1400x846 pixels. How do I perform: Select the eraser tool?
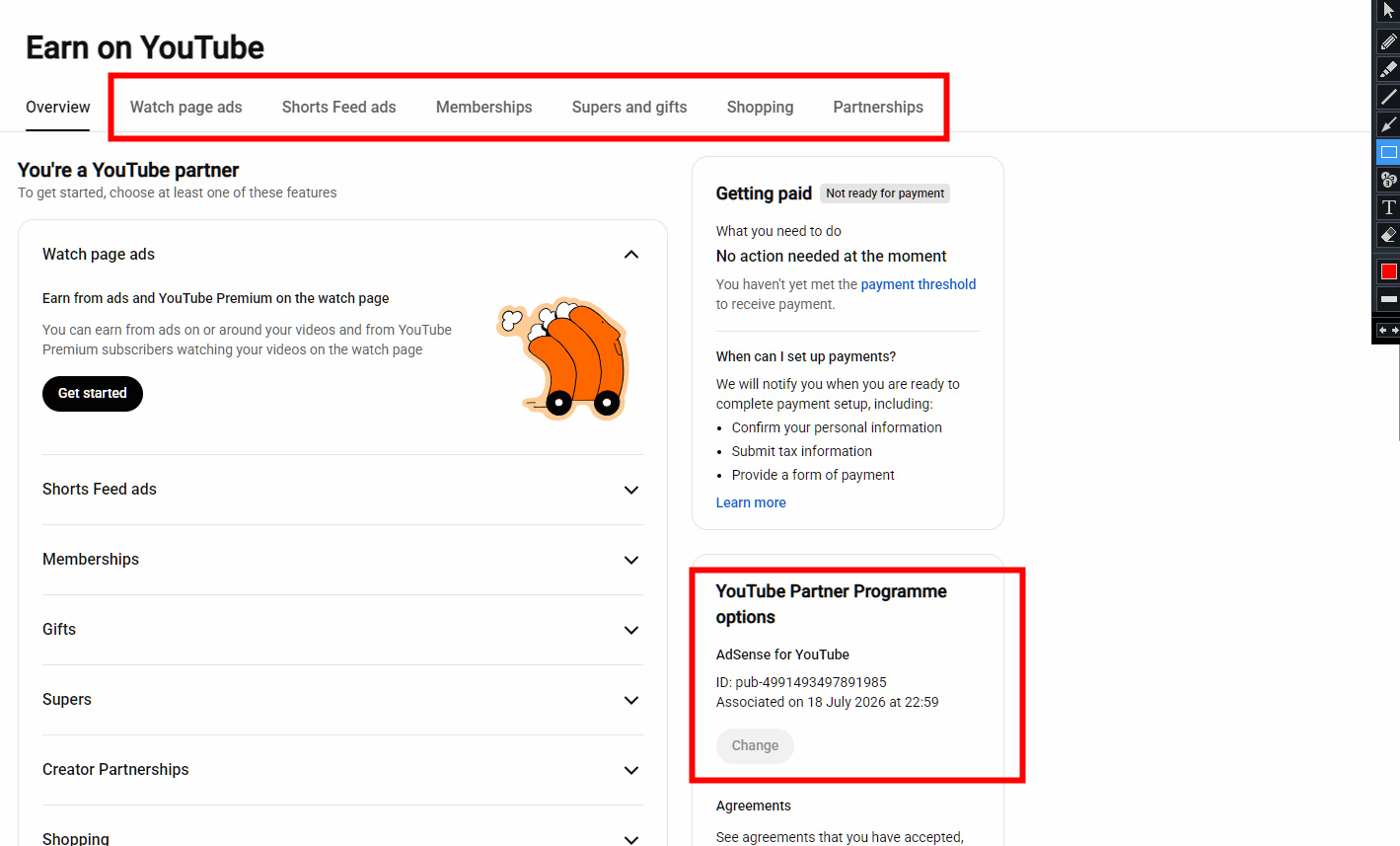point(1388,235)
